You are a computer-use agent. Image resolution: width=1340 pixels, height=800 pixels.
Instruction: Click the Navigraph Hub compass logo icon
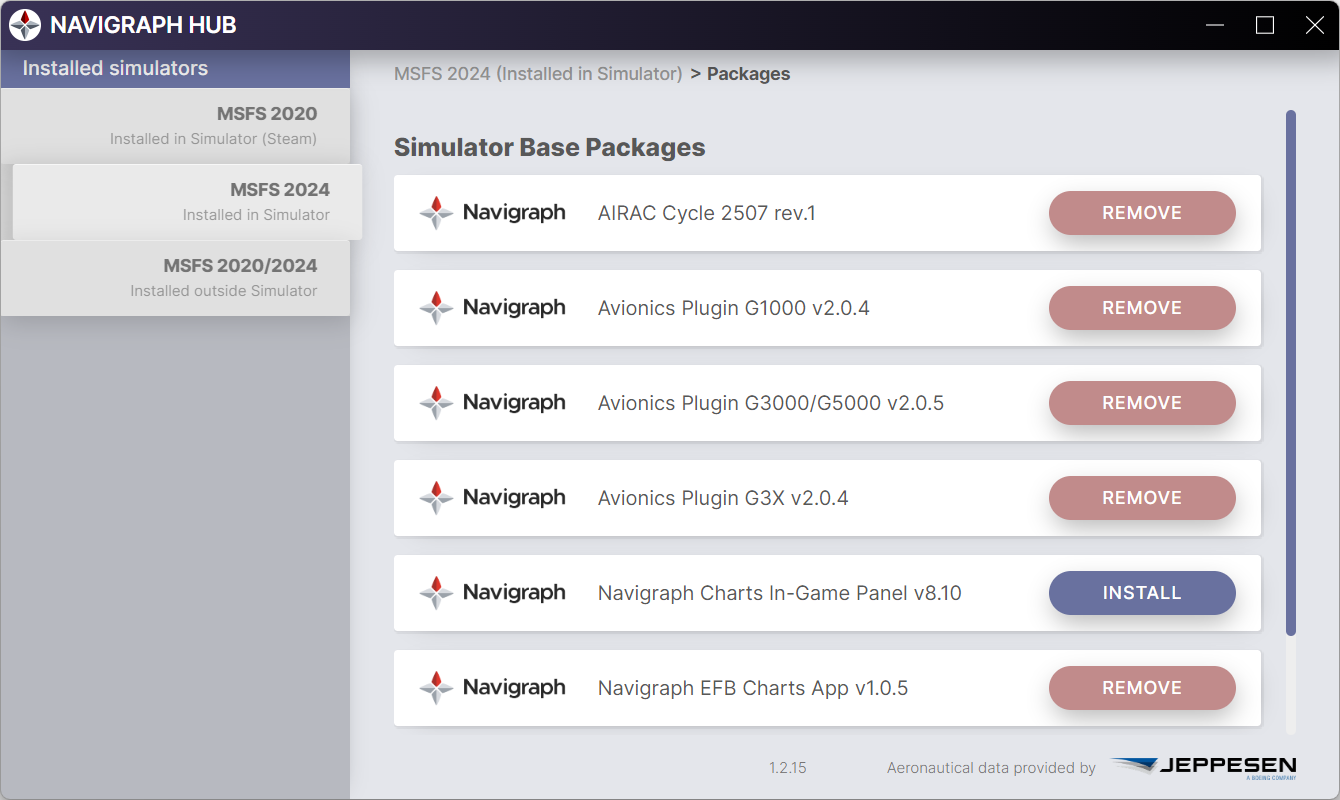[25, 25]
